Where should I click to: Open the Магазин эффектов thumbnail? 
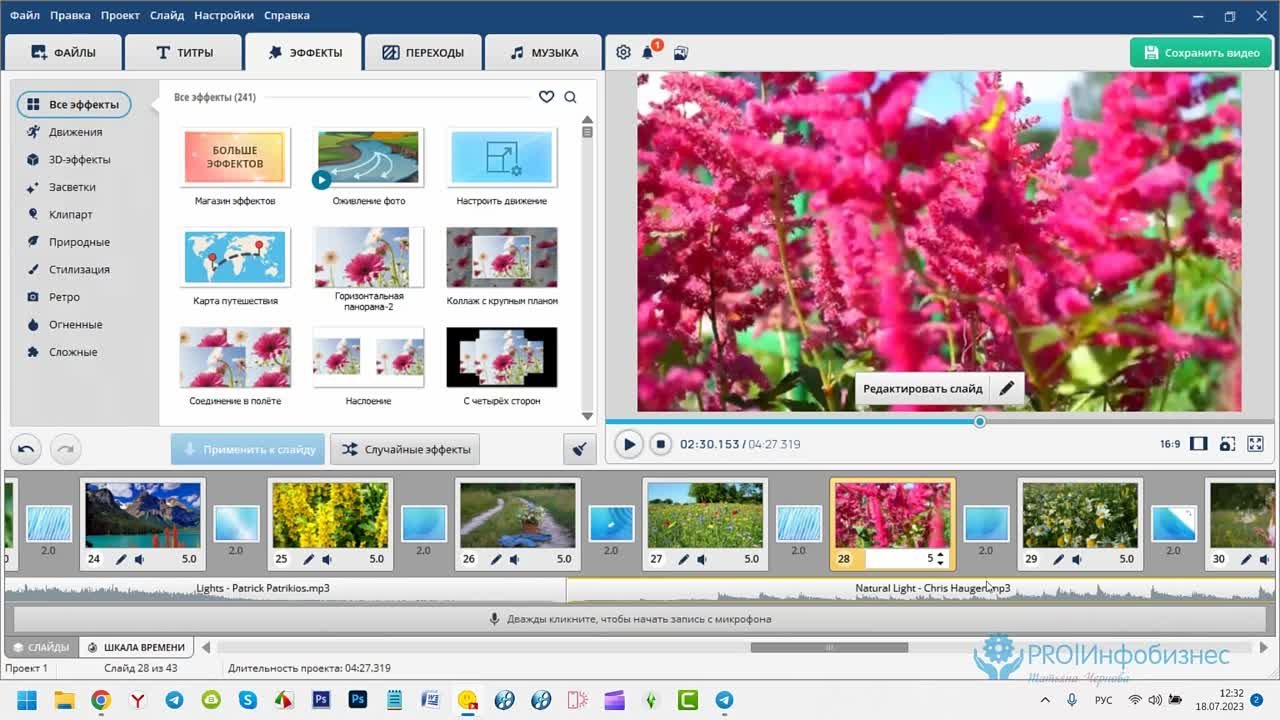[x=235, y=157]
